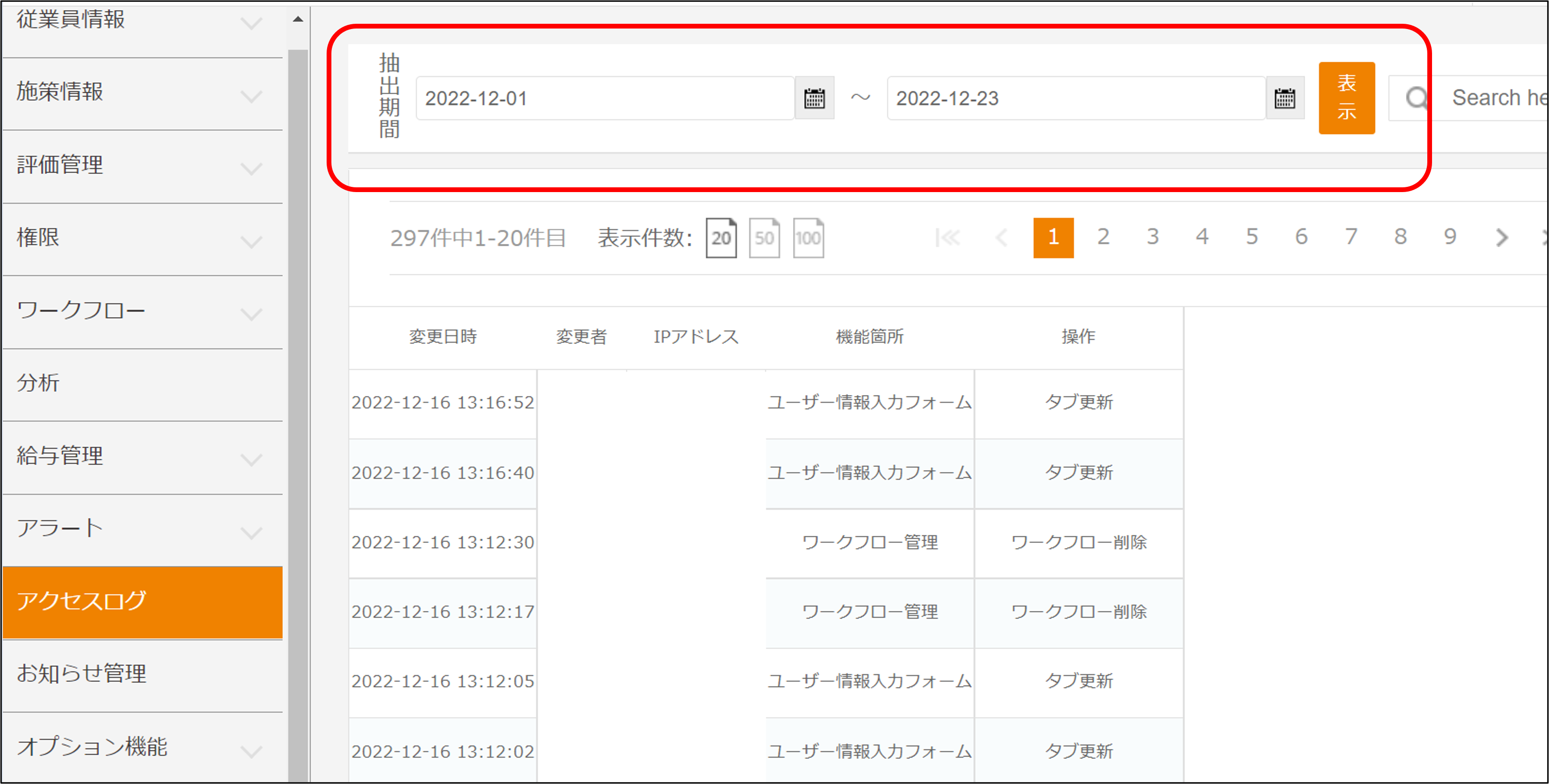Select the row dated 2022-12-16 13:12:30

coord(765,543)
